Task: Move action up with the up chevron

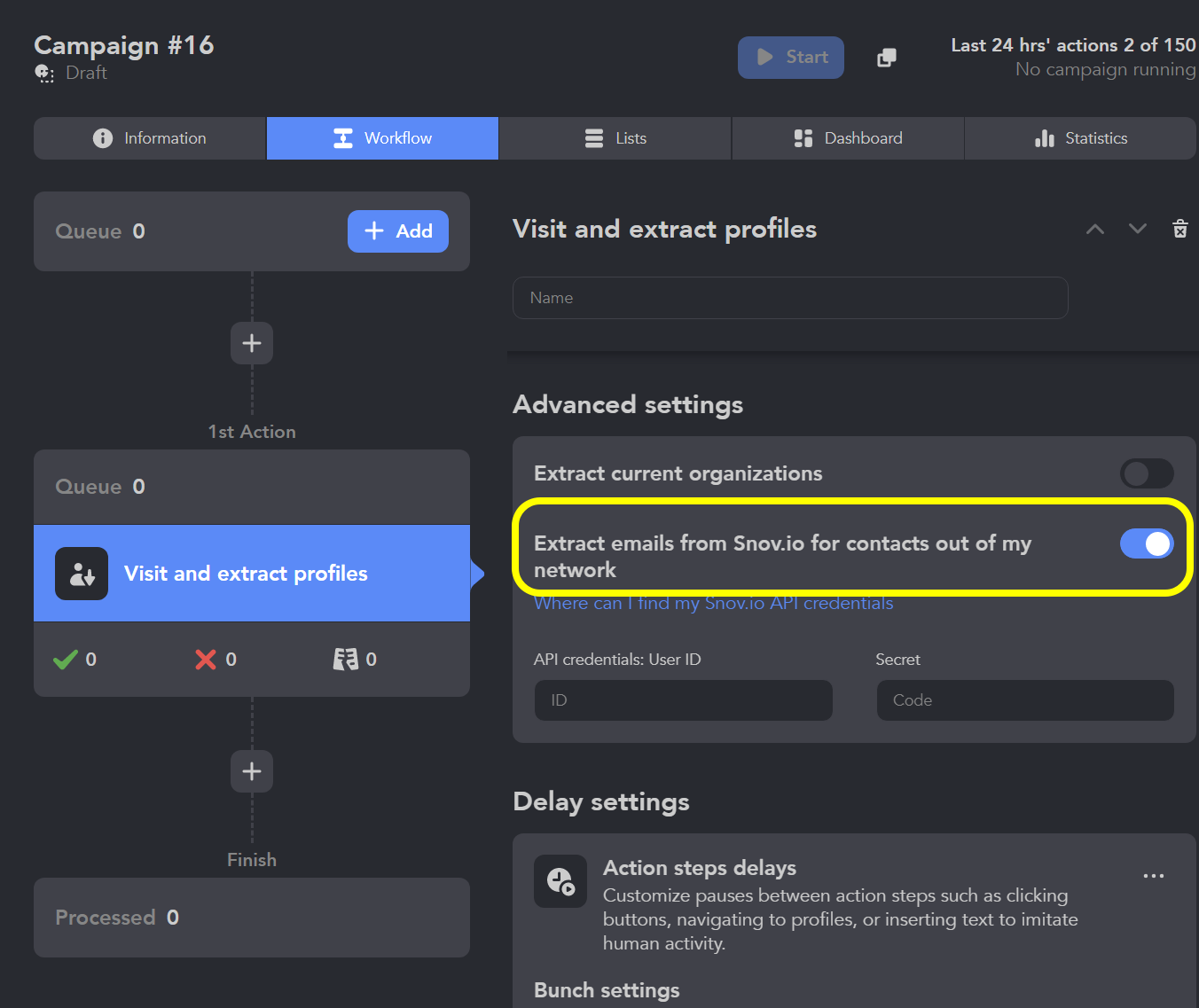Action: point(1095,229)
